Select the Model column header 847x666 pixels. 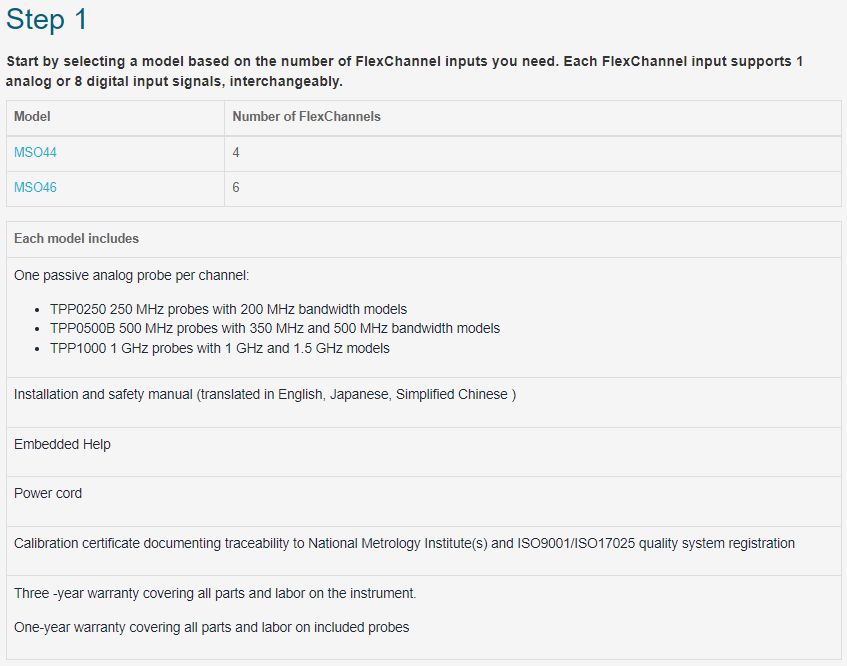pyautogui.click(x=115, y=117)
